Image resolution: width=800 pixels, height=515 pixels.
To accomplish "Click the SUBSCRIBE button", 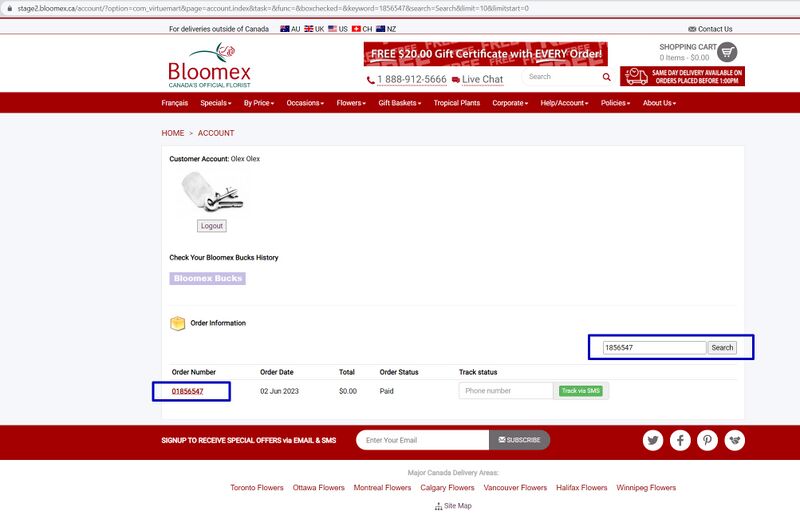I will pos(519,440).
